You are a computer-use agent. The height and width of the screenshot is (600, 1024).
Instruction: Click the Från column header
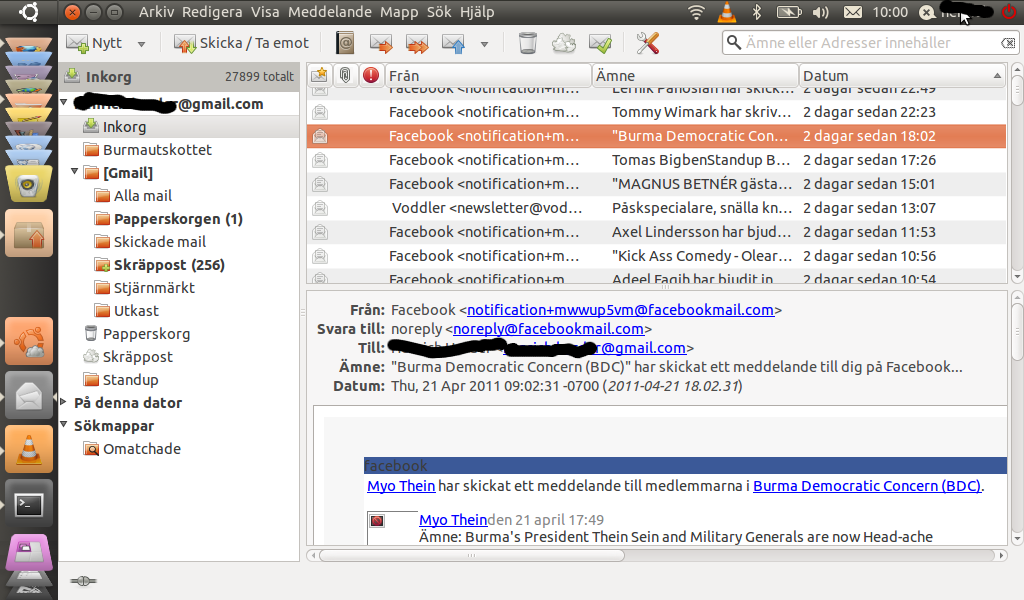coord(487,76)
